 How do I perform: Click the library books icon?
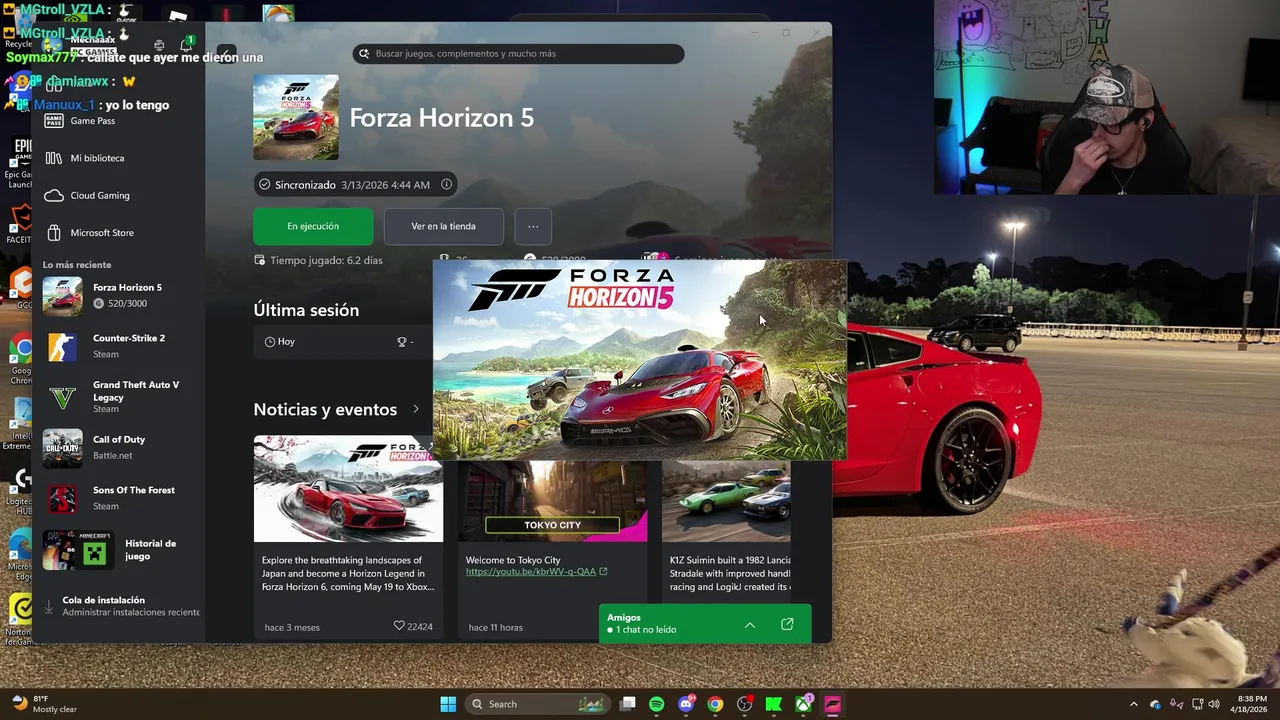[54, 158]
